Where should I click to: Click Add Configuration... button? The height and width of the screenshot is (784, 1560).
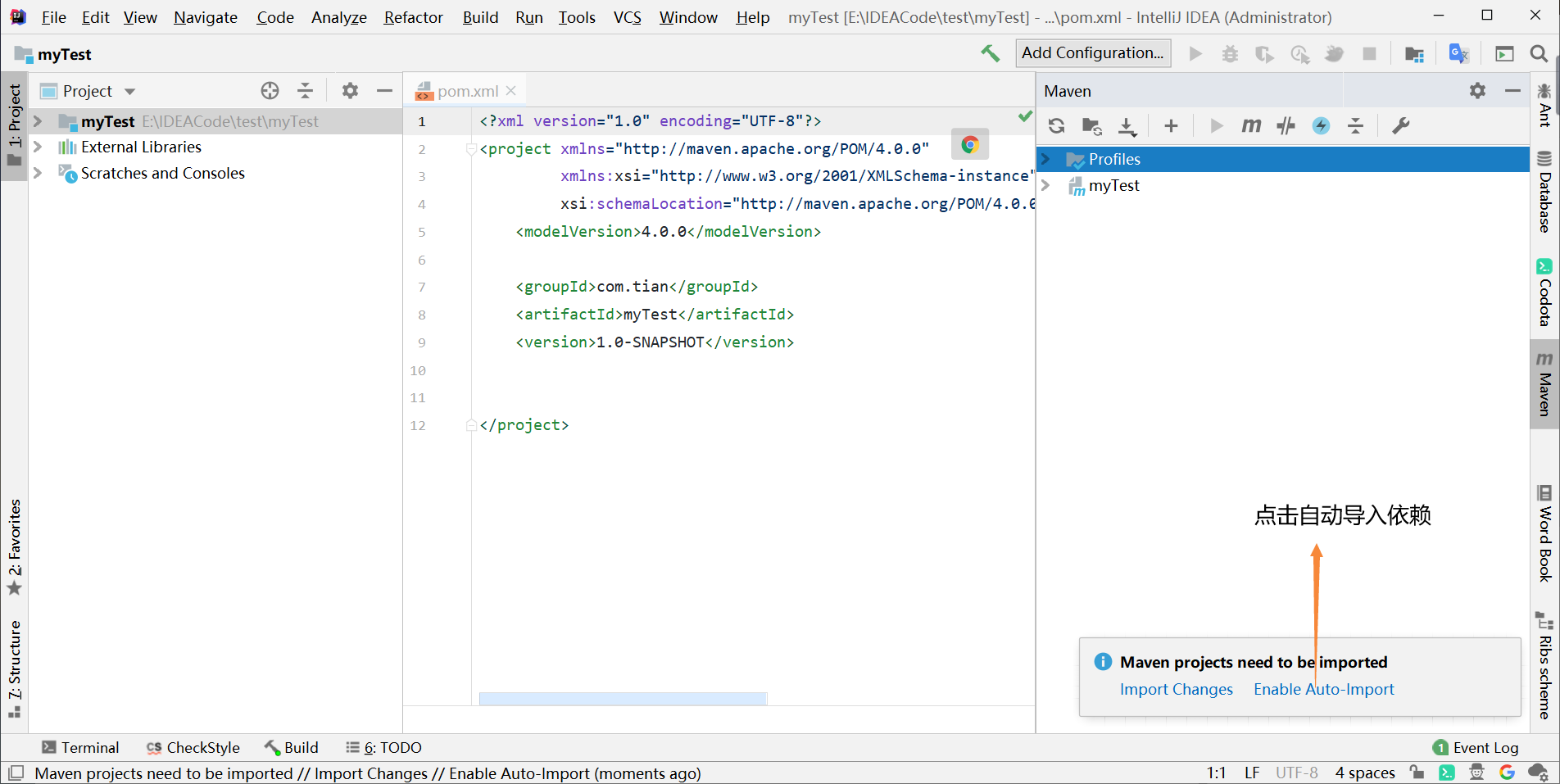(1093, 53)
